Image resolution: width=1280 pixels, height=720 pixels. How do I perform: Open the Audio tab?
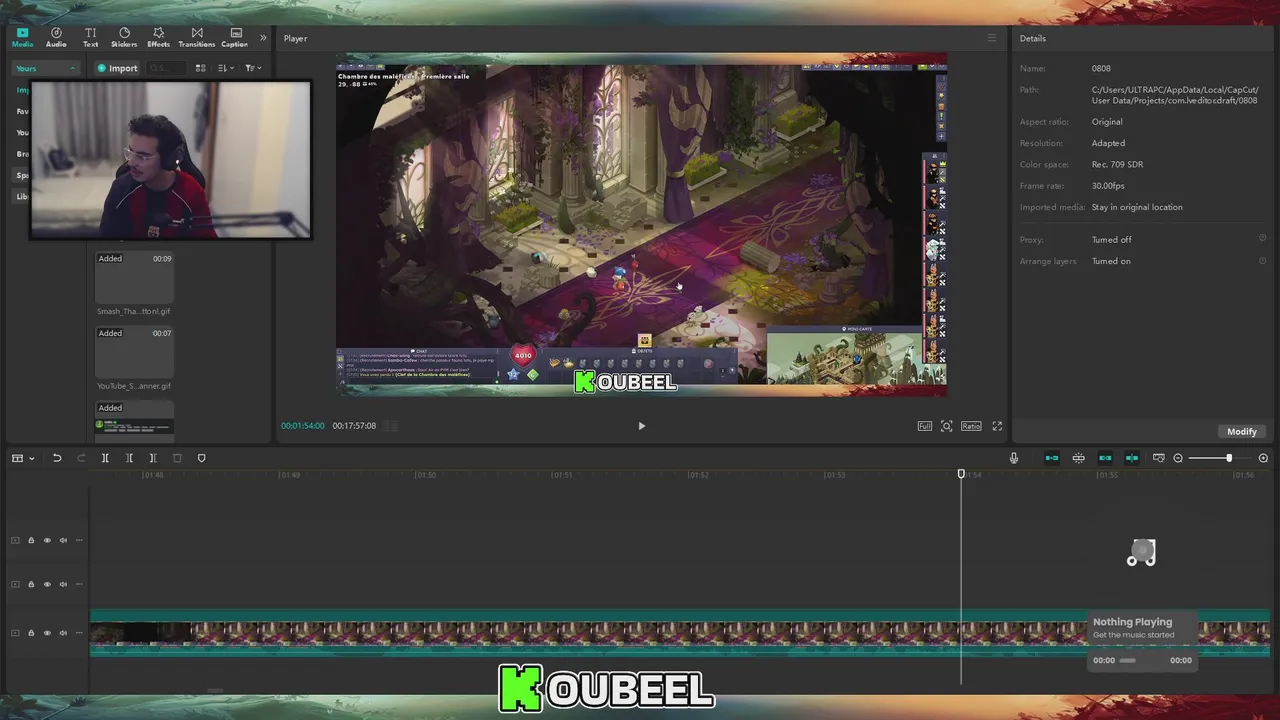(x=56, y=38)
